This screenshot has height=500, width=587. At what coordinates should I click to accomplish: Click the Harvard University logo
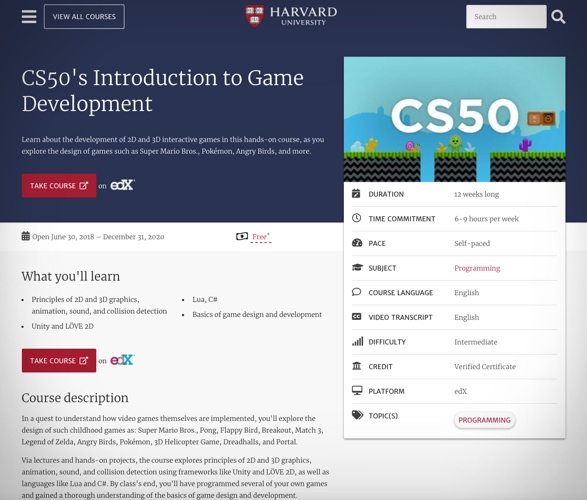click(291, 16)
